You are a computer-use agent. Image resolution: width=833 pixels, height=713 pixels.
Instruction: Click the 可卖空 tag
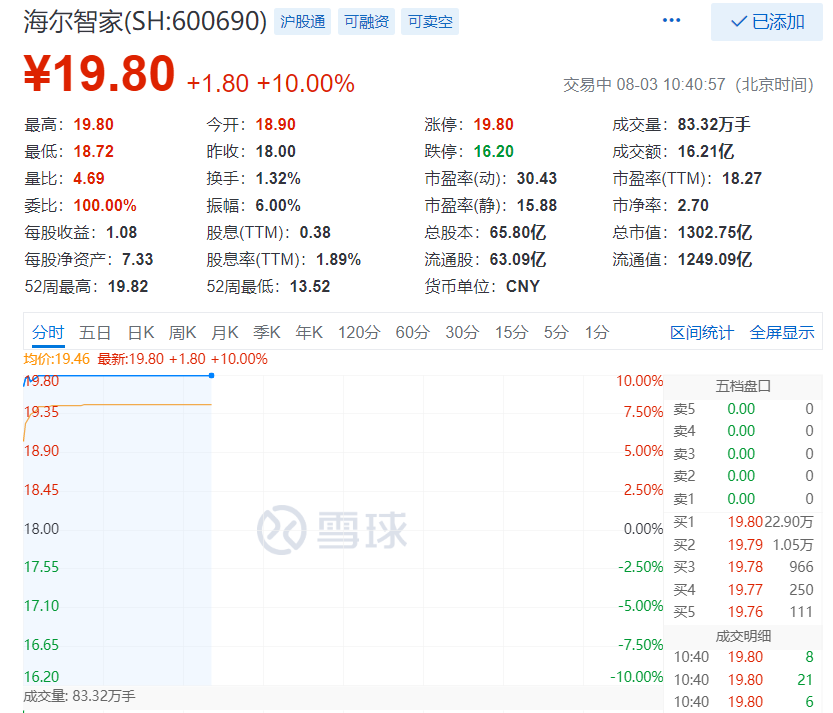pyautogui.click(x=430, y=22)
